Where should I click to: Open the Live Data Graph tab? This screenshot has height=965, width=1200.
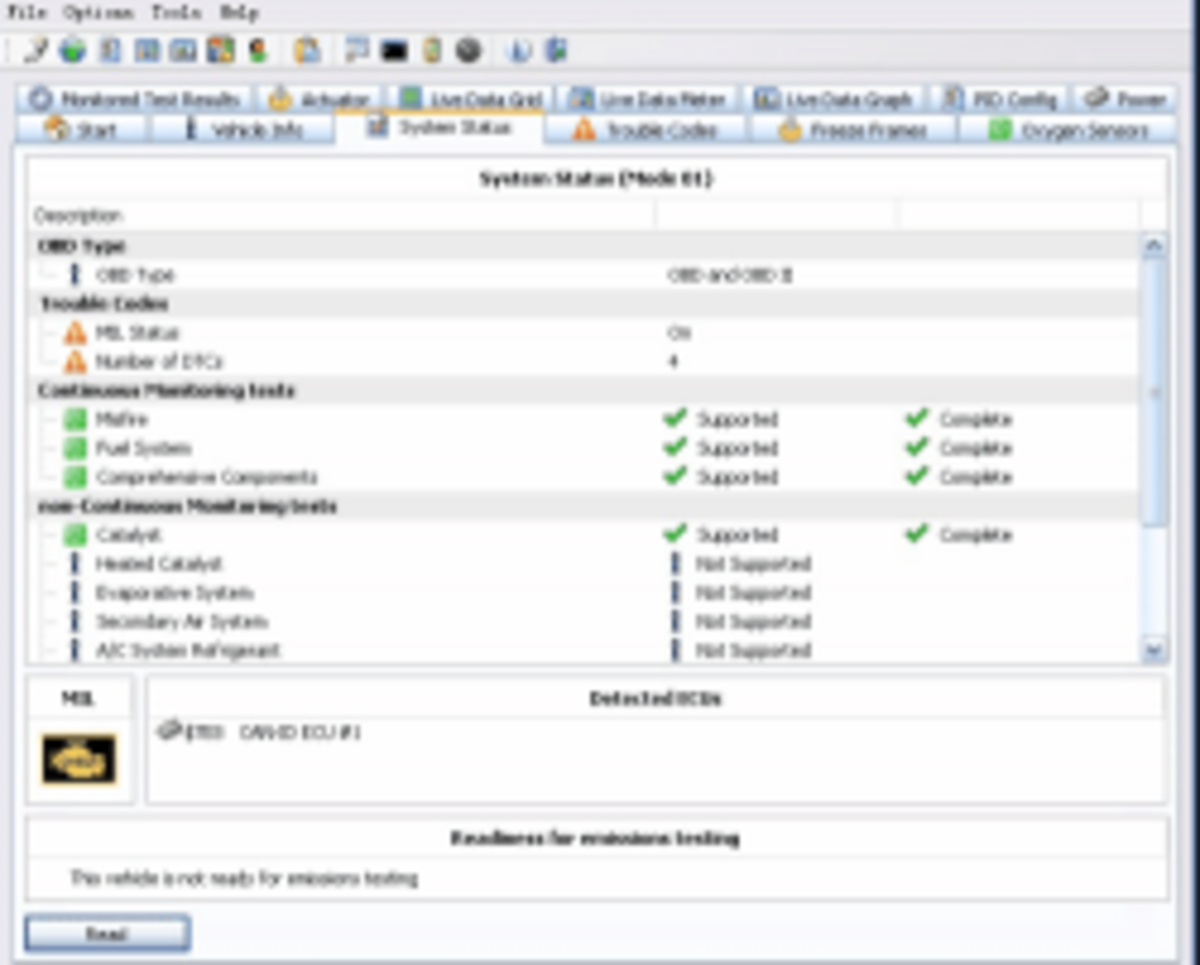pyautogui.click(x=835, y=99)
